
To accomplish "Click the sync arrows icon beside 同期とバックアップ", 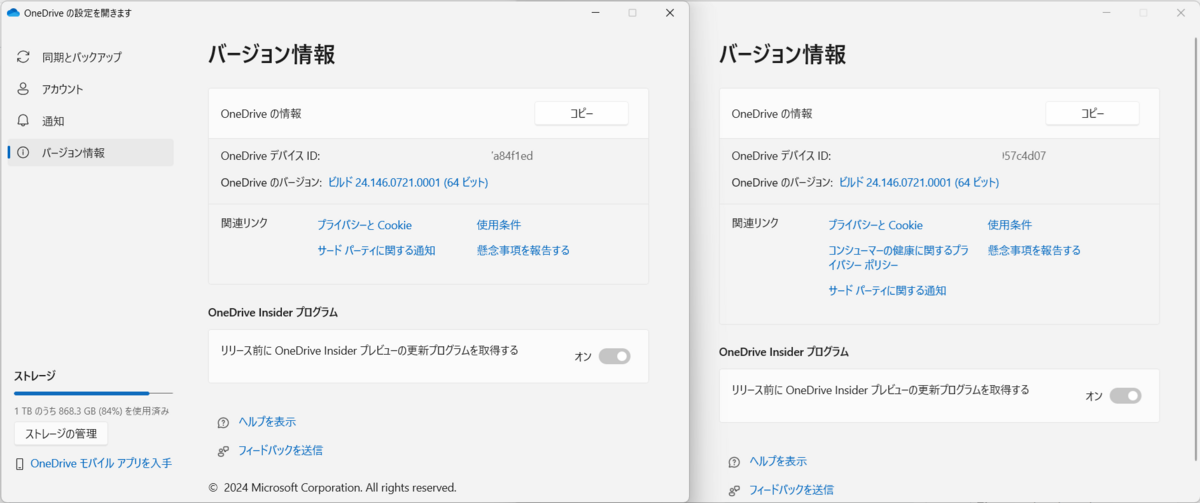I will 23,57.
